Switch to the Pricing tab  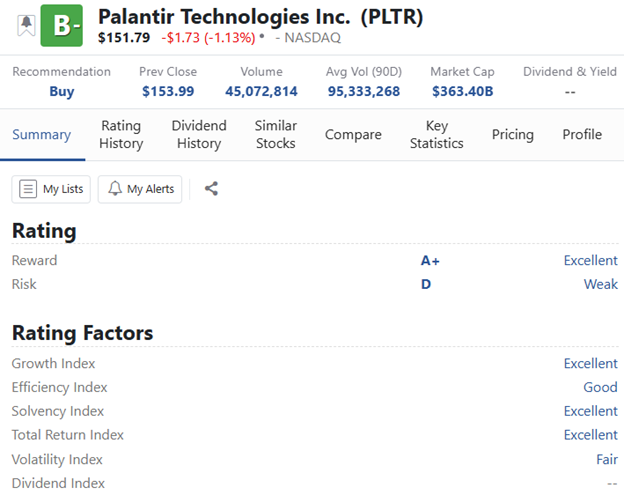(x=513, y=134)
